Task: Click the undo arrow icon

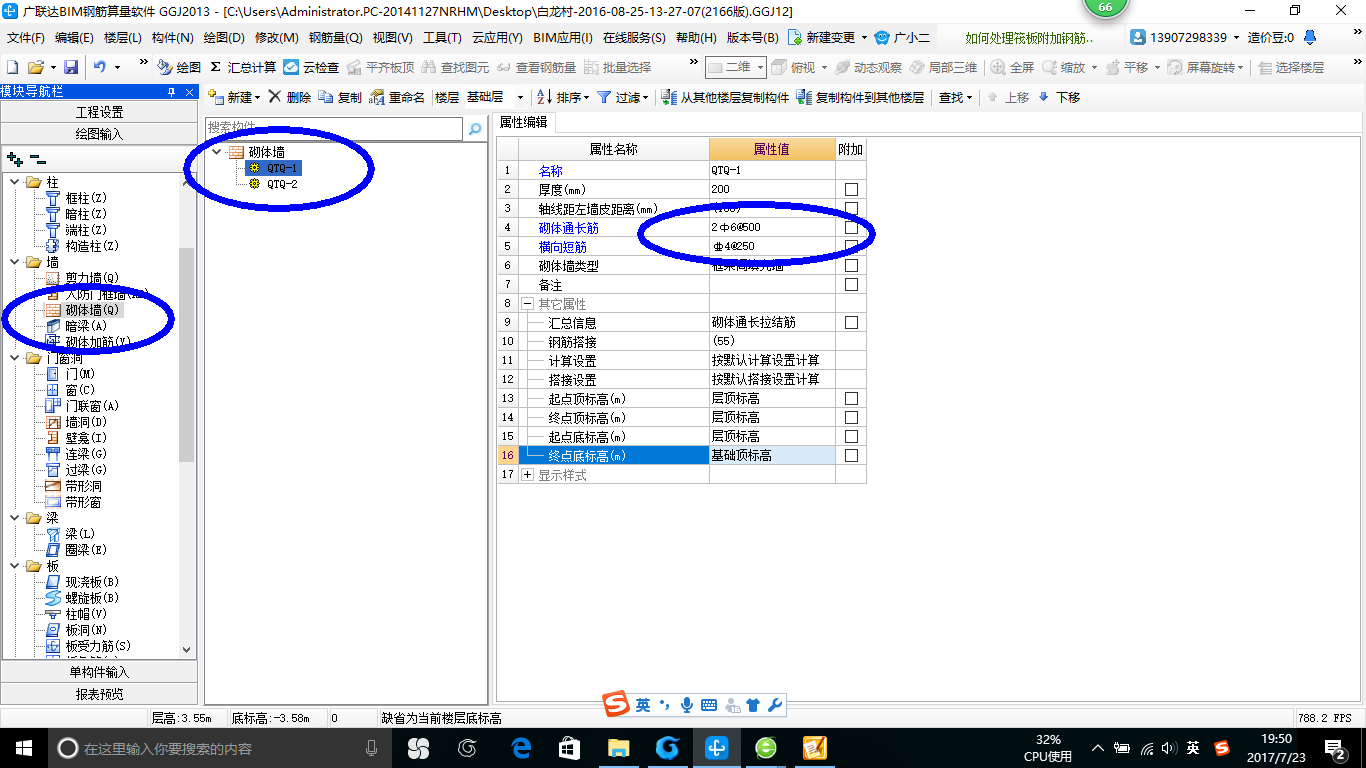Action: click(x=100, y=67)
